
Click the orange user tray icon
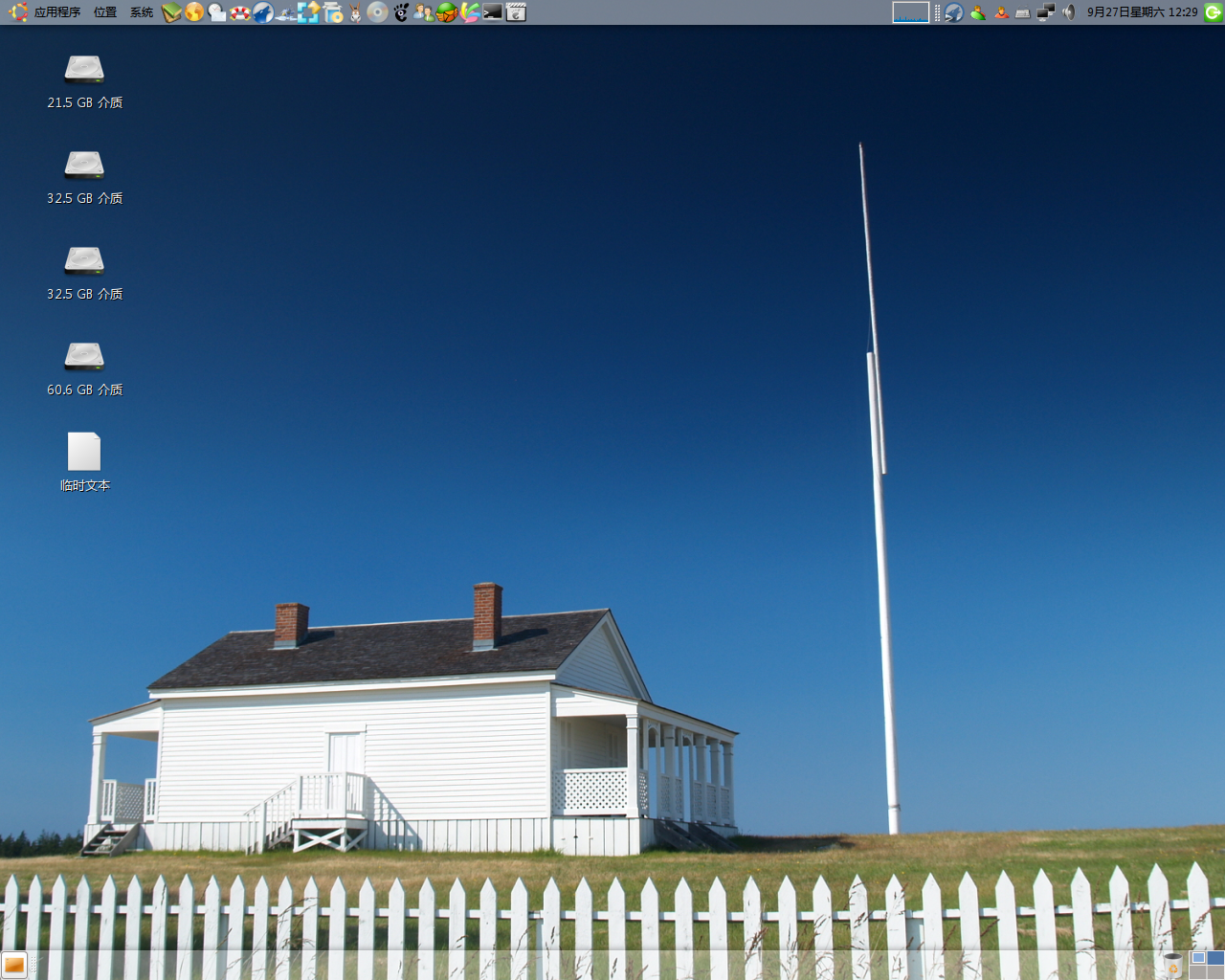tap(1001, 12)
